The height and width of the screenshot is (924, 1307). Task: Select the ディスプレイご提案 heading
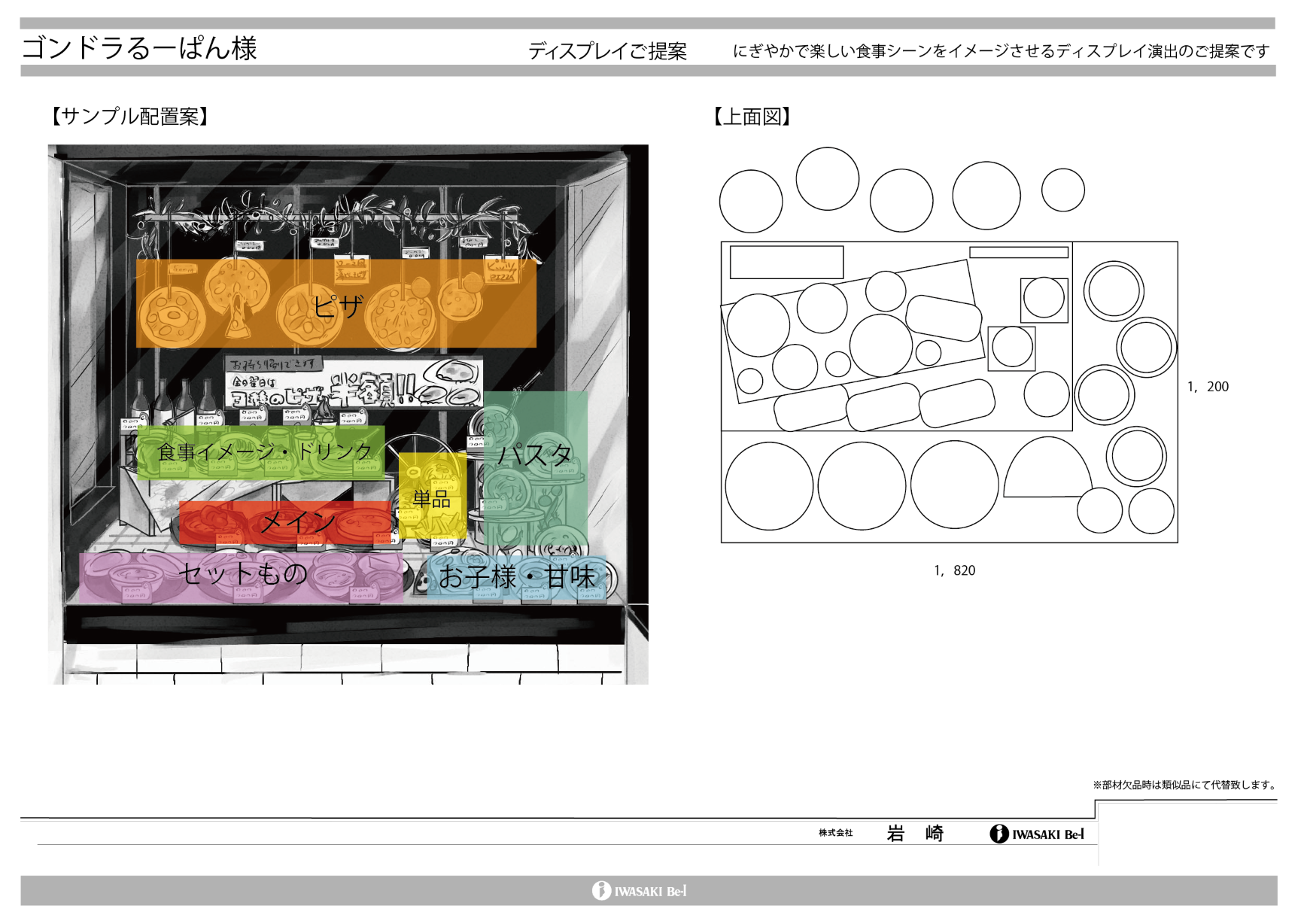(x=607, y=51)
